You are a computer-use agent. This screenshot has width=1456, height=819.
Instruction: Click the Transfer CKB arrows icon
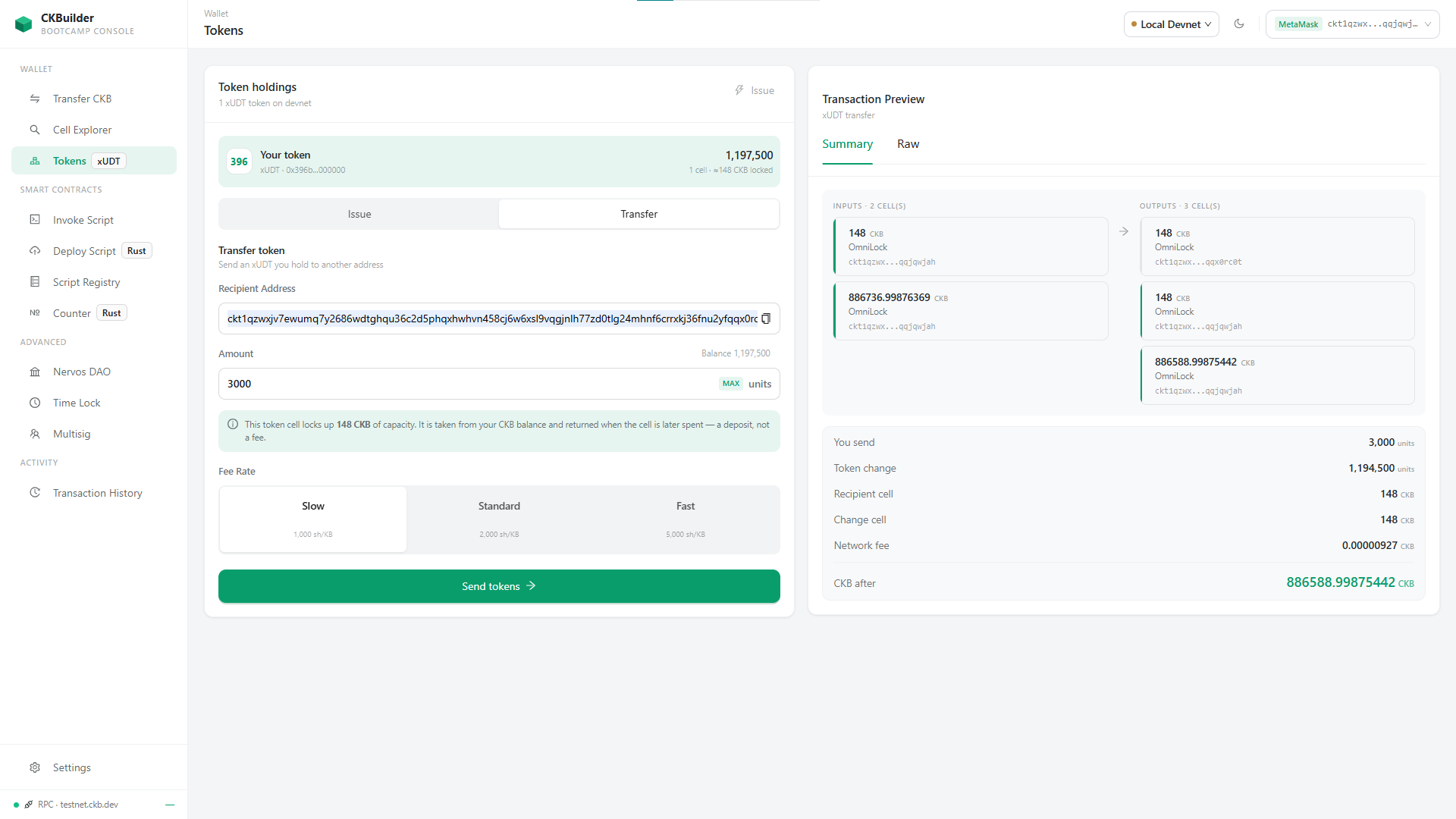pos(35,99)
